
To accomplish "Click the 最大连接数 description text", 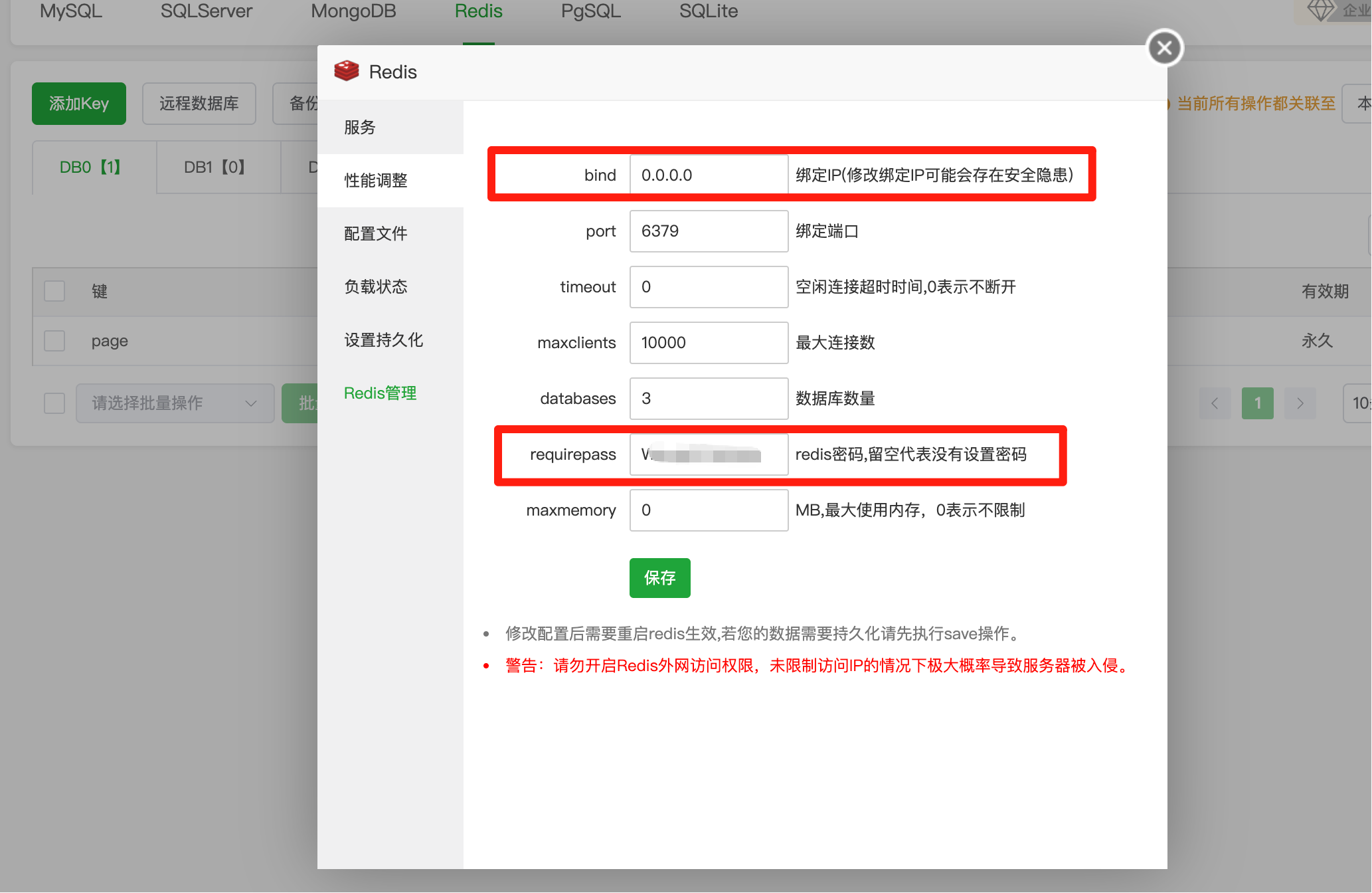I will (835, 342).
